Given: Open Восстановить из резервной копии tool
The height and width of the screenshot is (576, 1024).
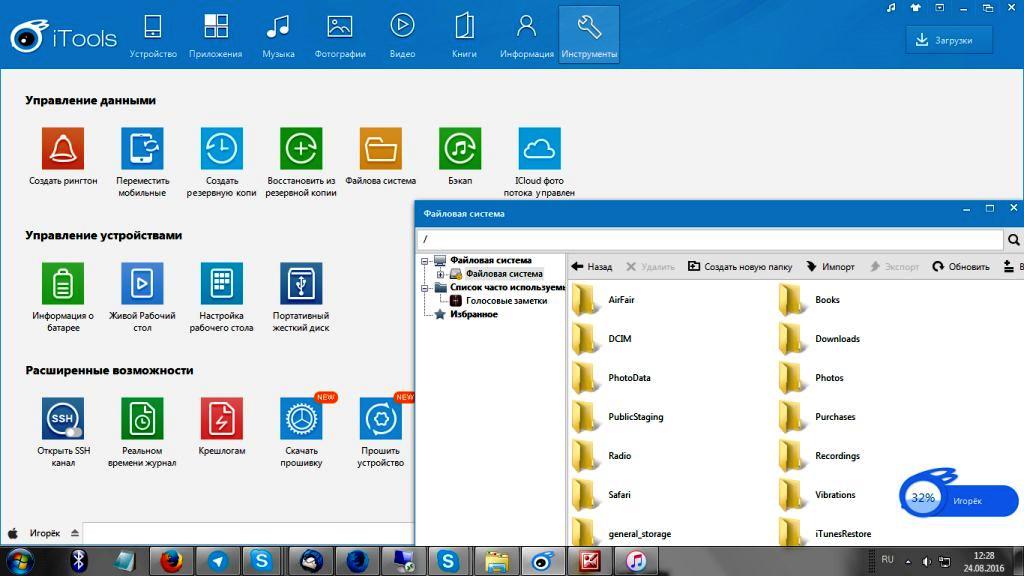Looking at the screenshot, I should (x=301, y=148).
